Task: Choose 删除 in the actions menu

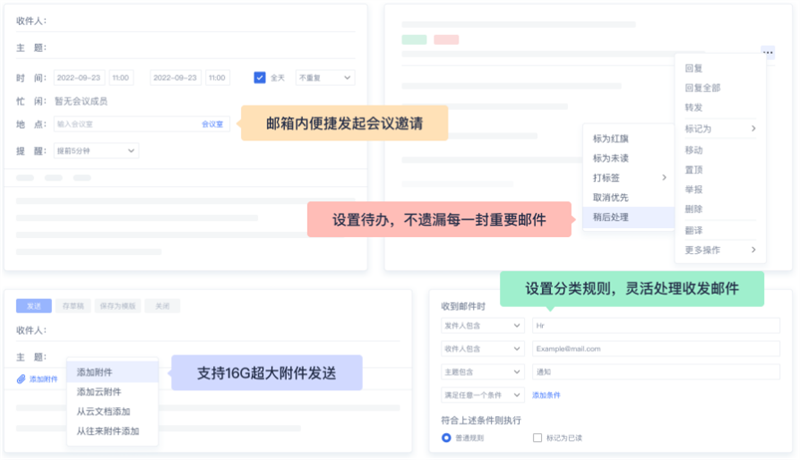Action: 693,209
